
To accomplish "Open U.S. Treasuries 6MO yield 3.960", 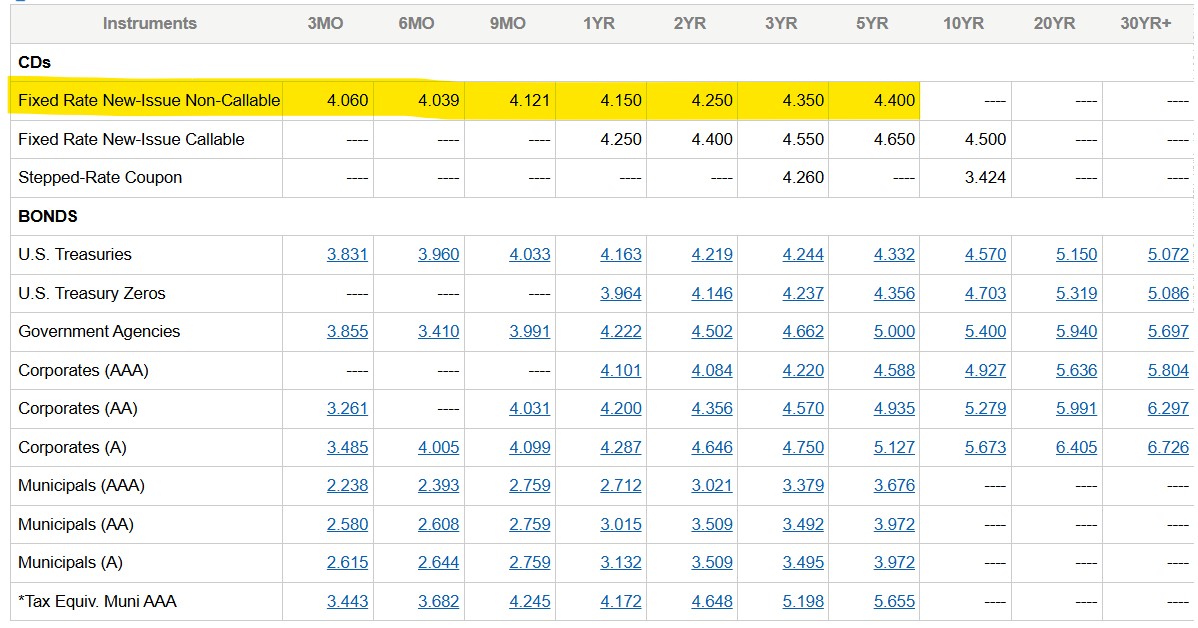I will click(x=439, y=254).
